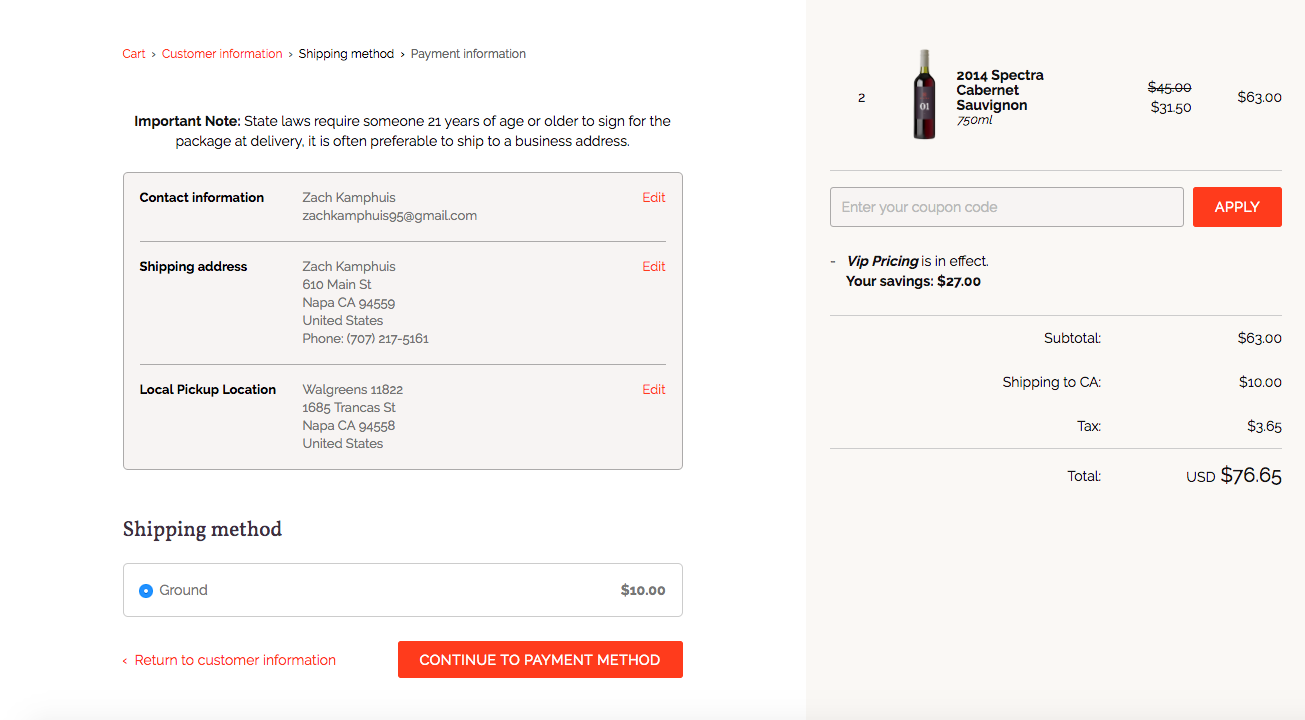Click the Apply coupon button

[1236, 207]
